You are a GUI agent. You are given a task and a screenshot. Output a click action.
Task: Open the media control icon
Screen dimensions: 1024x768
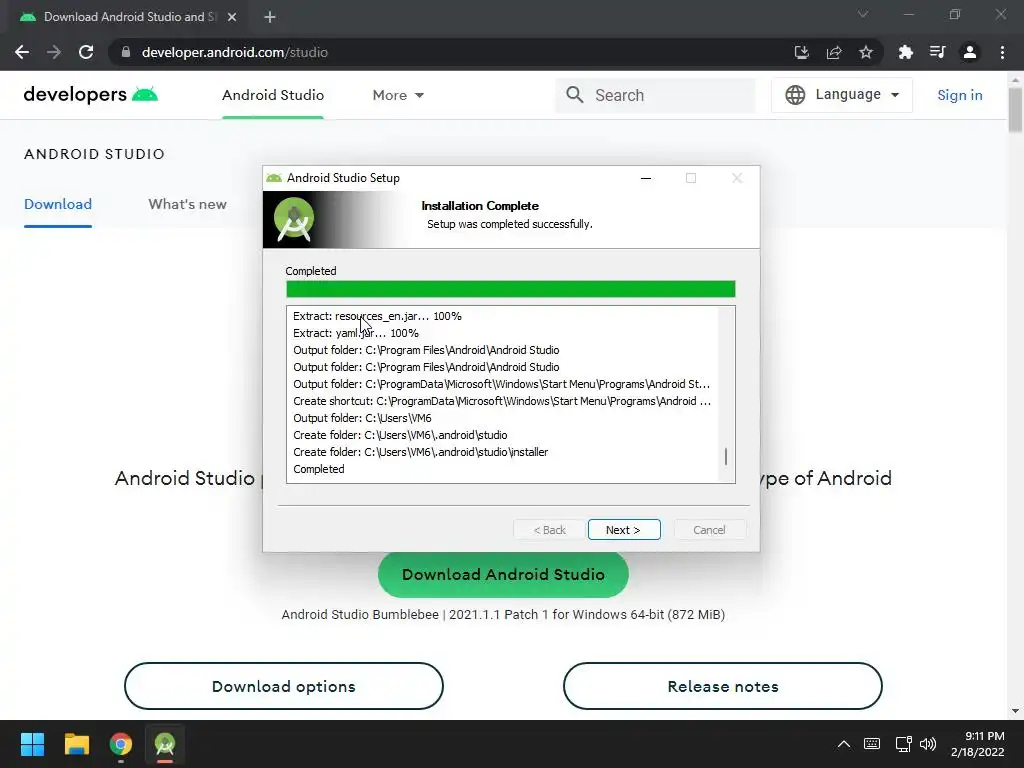point(937,52)
